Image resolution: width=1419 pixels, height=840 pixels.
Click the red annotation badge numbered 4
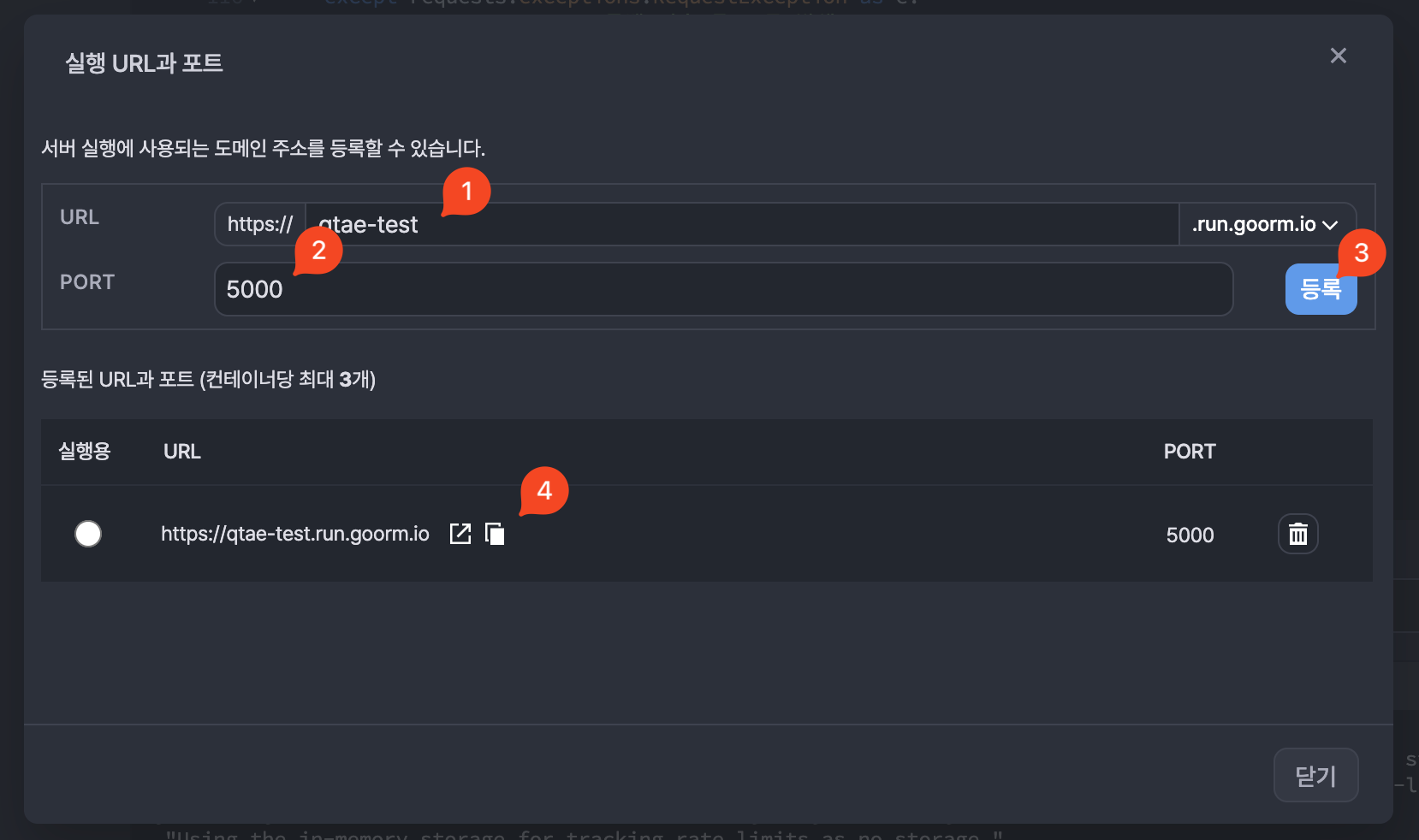544,491
